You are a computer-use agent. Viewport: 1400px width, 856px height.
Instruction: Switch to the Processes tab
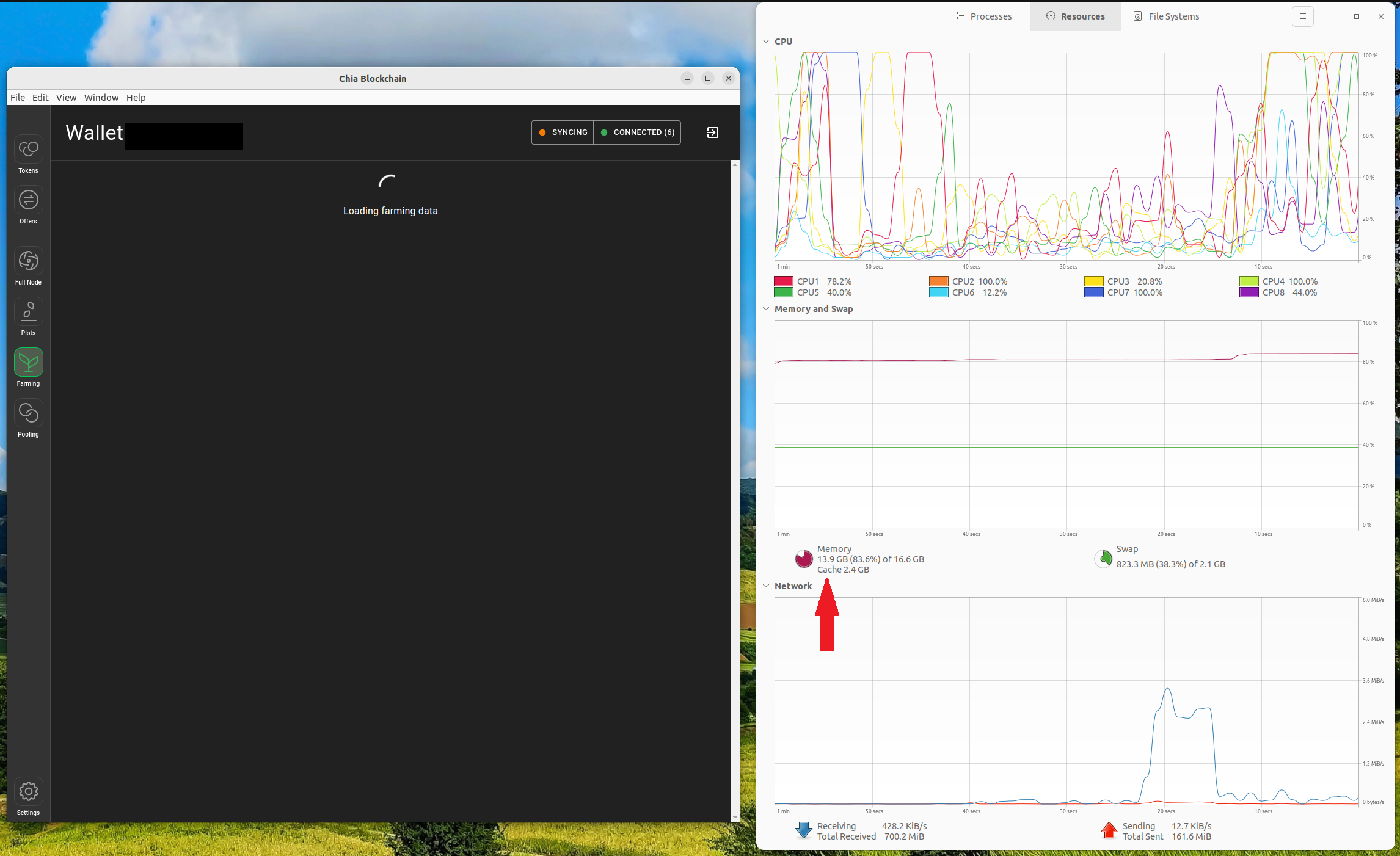click(x=984, y=16)
